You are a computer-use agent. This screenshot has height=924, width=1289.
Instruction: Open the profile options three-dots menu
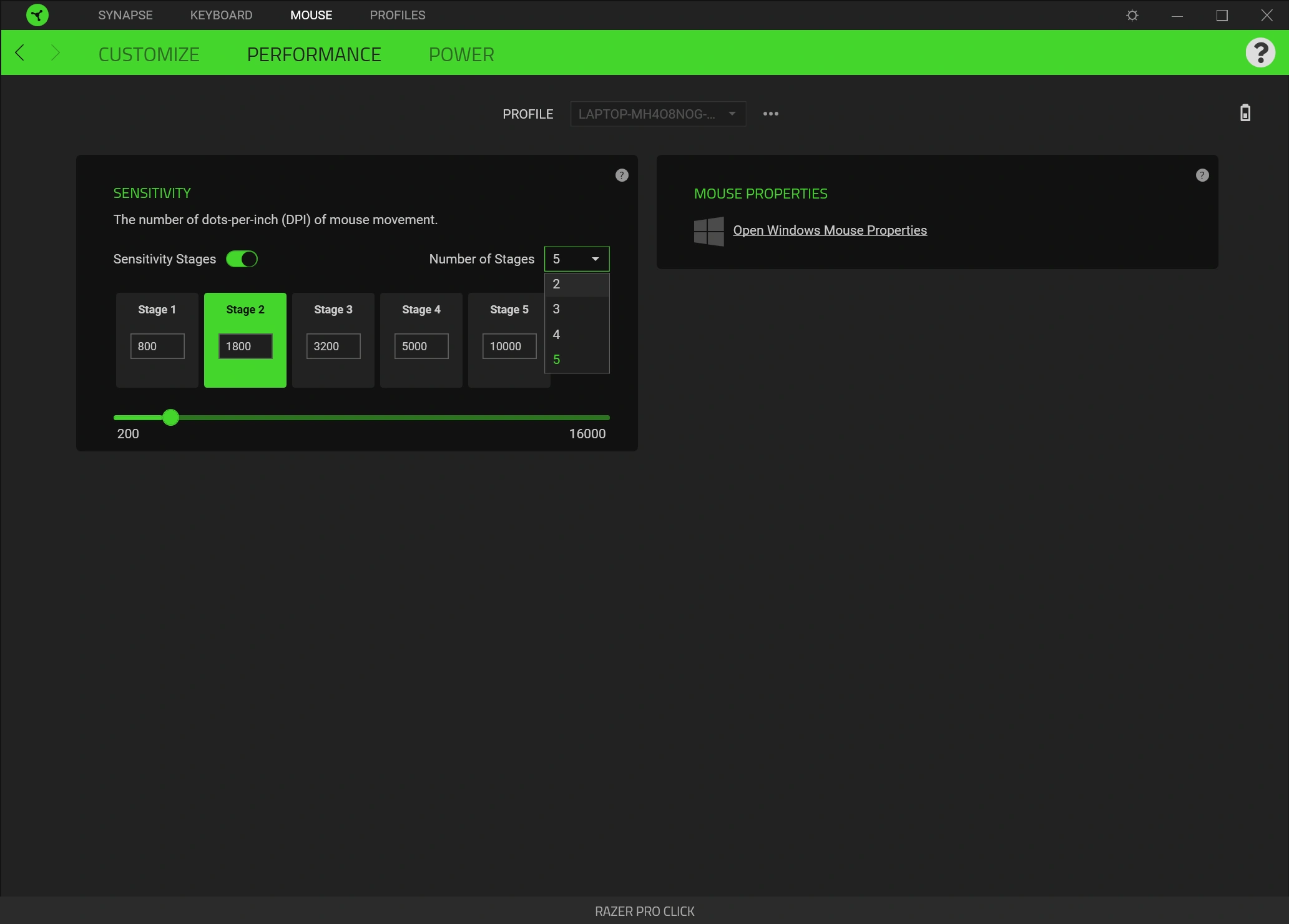click(x=771, y=114)
